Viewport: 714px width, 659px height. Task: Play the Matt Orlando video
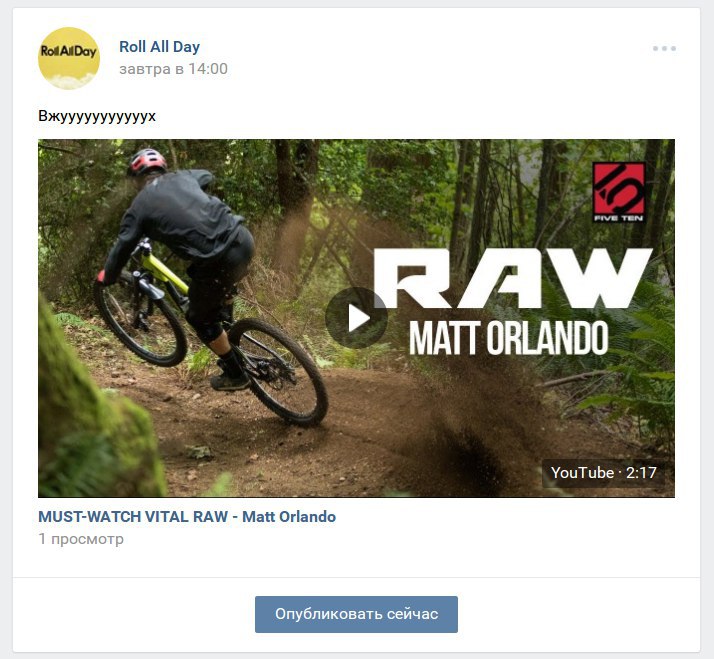click(357, 318)
